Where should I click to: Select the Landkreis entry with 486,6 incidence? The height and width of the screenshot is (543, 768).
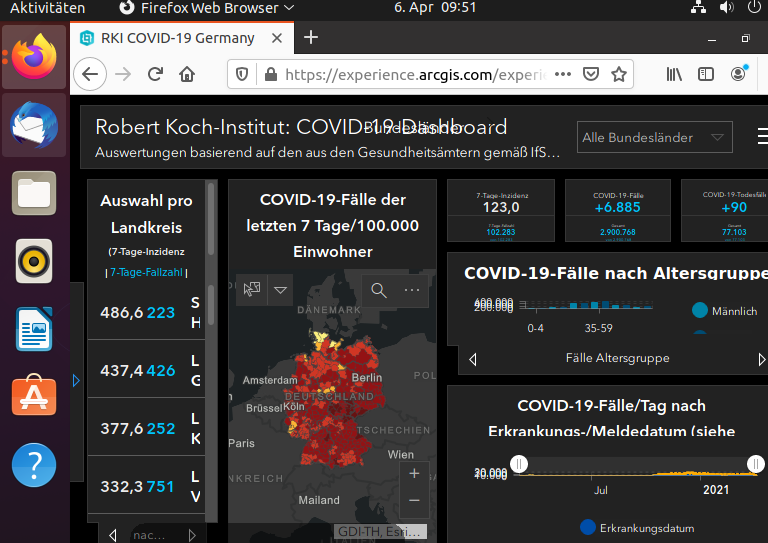(x=146, y=312)
